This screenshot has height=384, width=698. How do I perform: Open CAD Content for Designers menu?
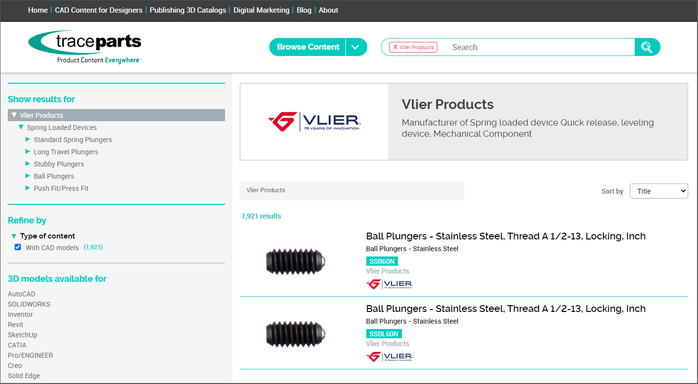(98, 10)
